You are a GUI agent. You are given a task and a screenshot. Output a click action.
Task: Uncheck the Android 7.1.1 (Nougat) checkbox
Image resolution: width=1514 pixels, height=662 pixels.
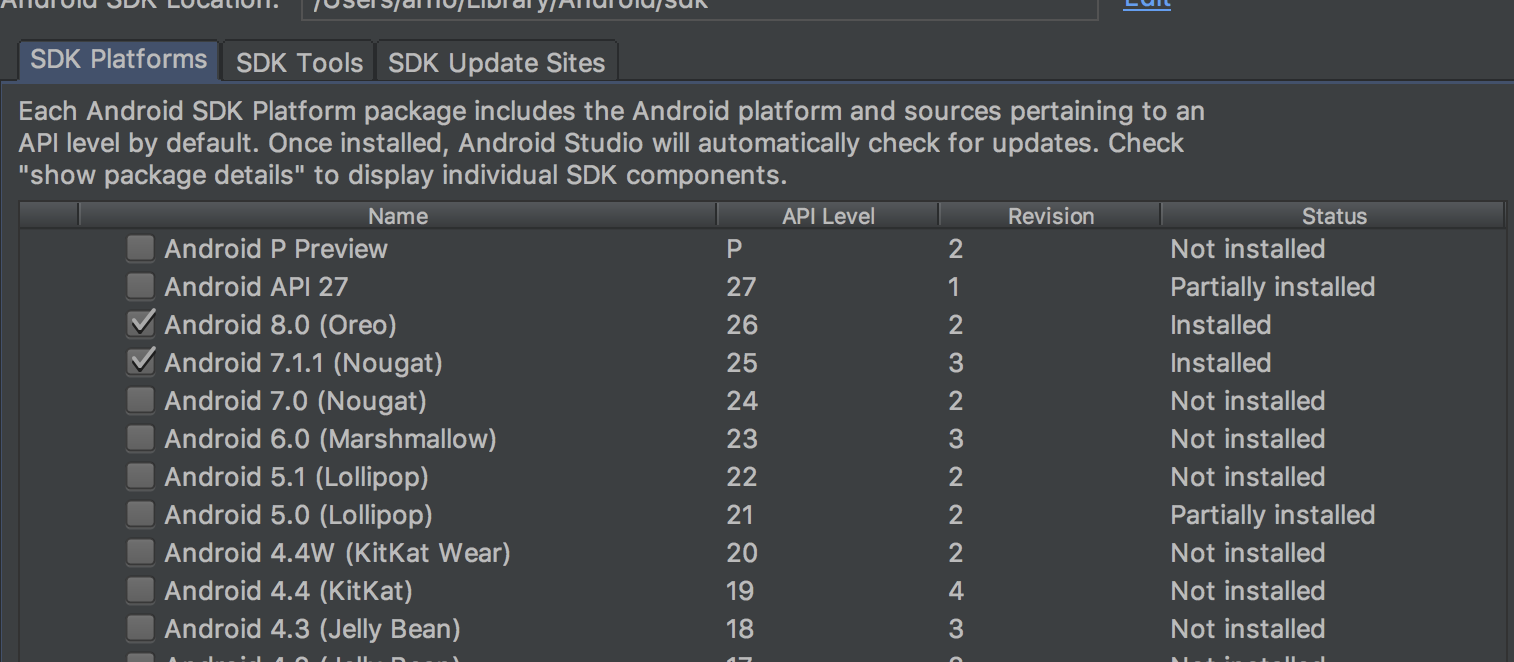pos(140,362)
